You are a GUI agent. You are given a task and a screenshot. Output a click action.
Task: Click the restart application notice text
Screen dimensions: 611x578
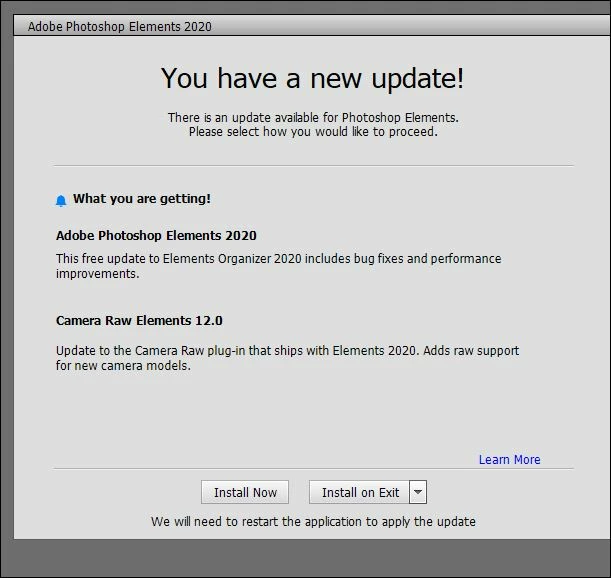pos(313,521)
